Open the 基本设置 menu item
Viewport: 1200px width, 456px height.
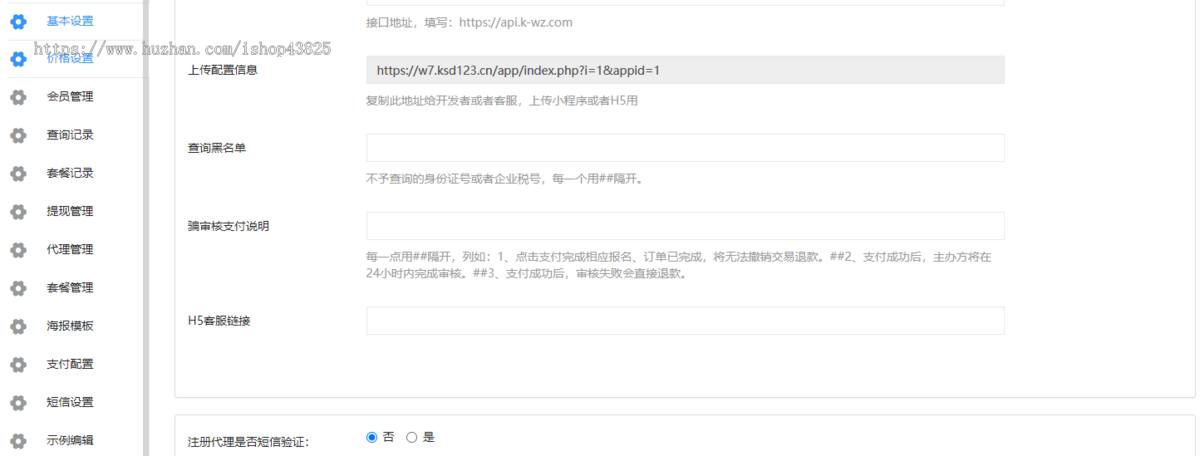[x=70, y=21]
